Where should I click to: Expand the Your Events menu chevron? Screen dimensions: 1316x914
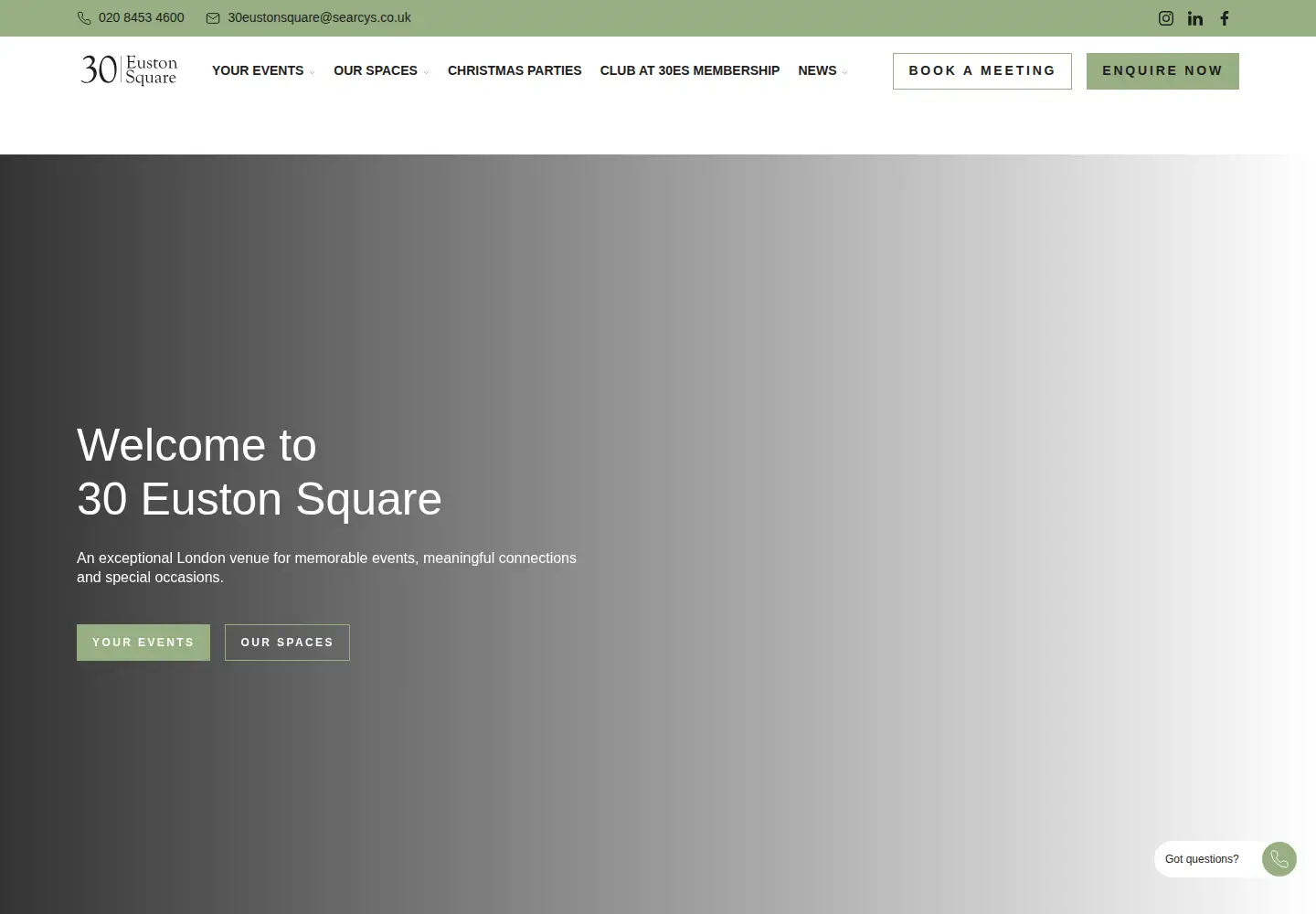coord(312,72)
